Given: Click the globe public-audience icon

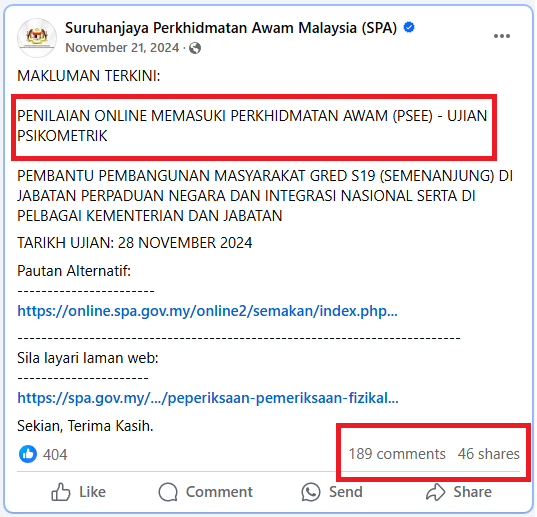Looking at the screenshot, I should coord(195,48).
